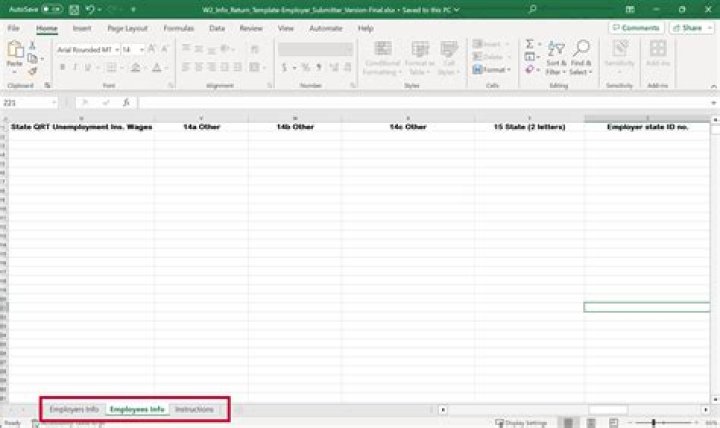Open Sort & Filter menu
Viewport: 720px width, 428px height.
[x=556, y=58]
